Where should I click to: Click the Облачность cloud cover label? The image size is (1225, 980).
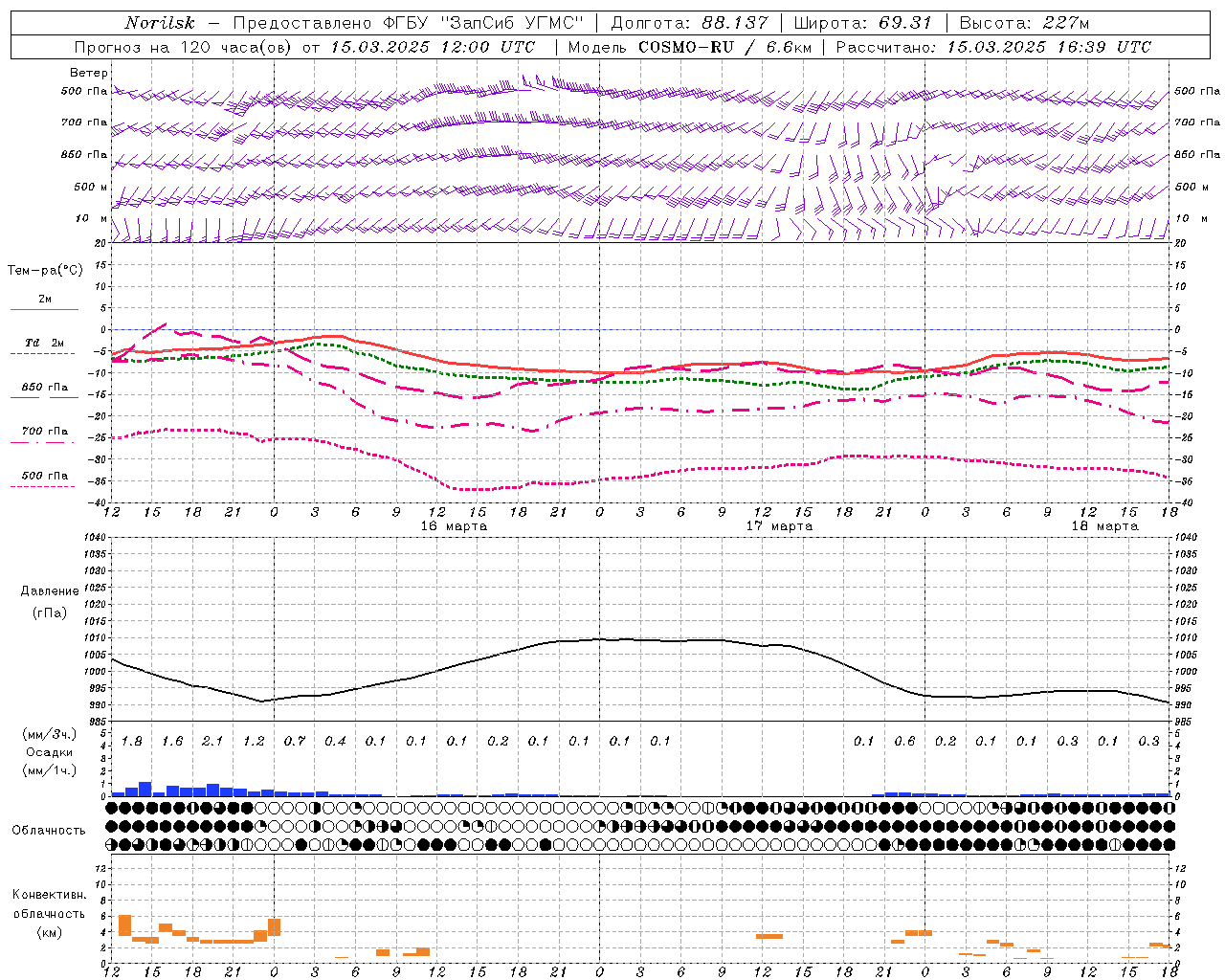49,831
